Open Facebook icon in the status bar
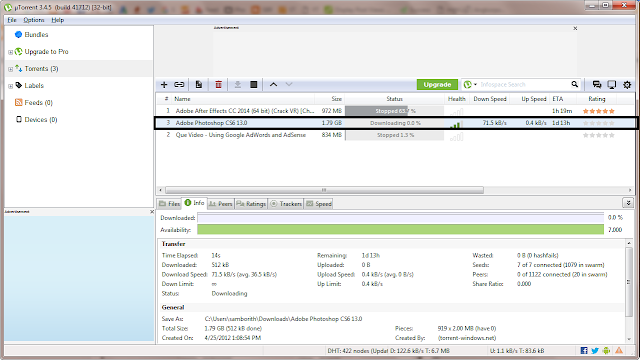The height and width of the screenshot is (360, 640). (584, 351)
